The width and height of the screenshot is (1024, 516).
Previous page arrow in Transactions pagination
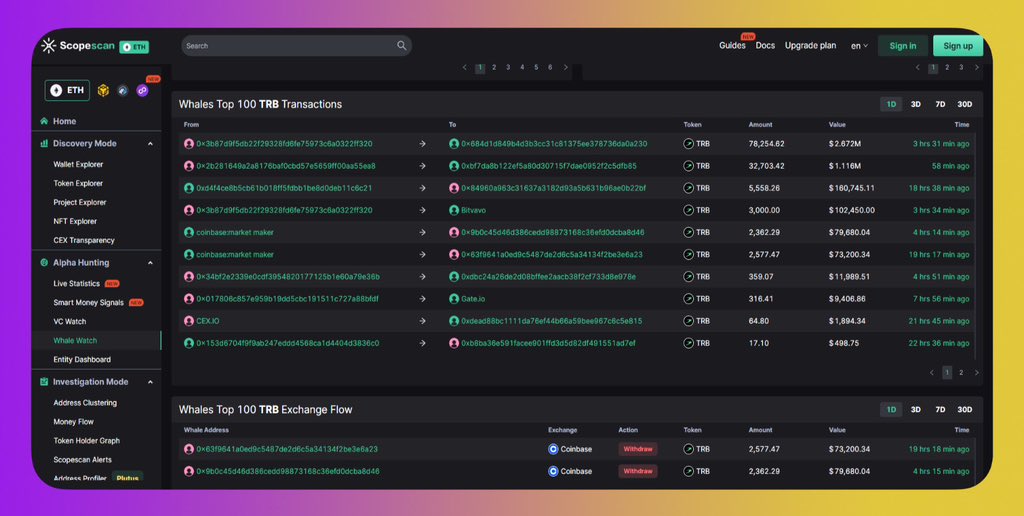click(x=932, y=373)
